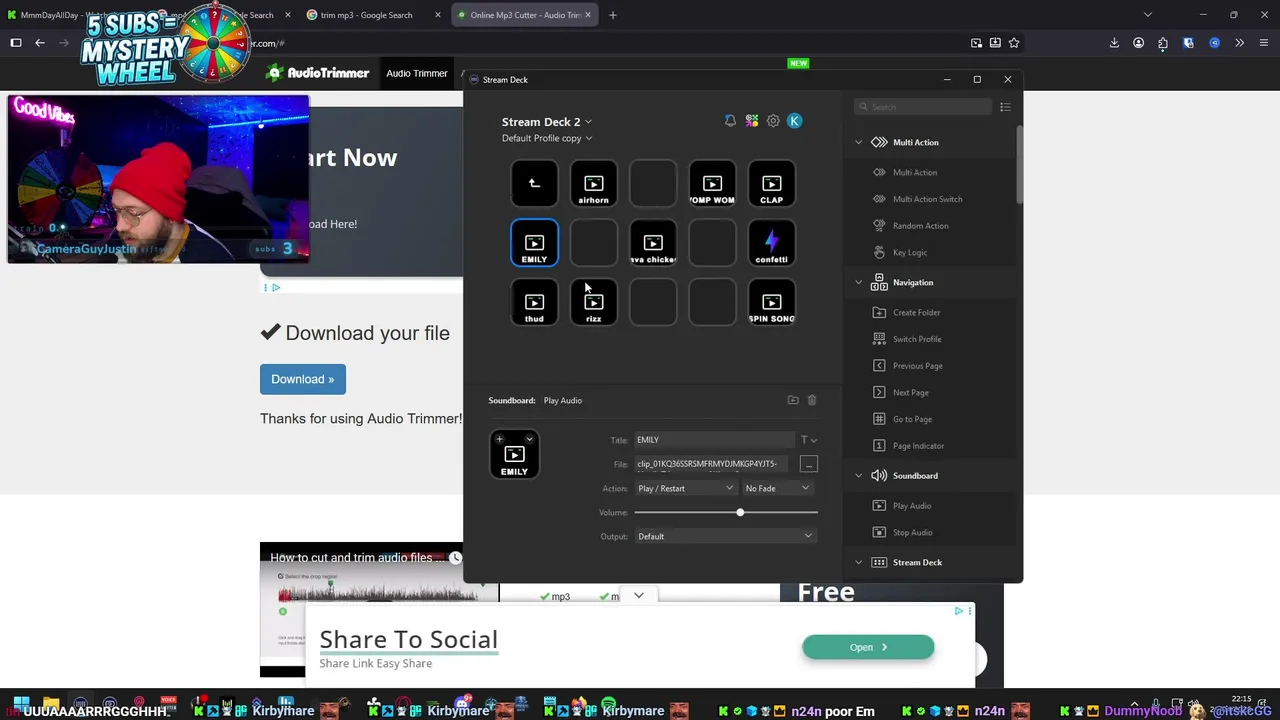Screen dimensions: 1280x720
Task: Toggle actions list view icon
Action: (x=1006, y=107)
